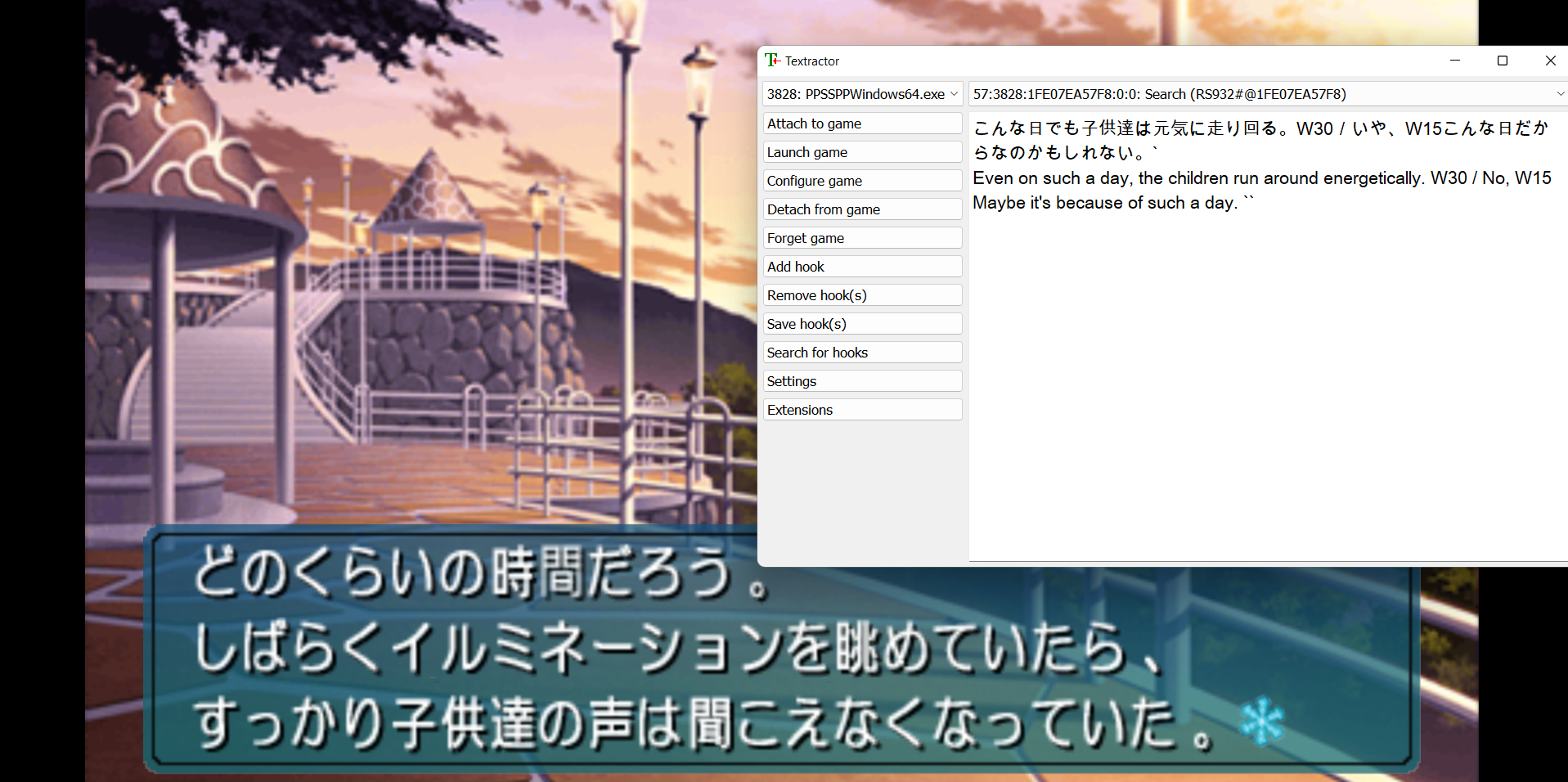1568x782 pixels.
Task: Save the current hook(s)
Action: [x=862, y=323]
